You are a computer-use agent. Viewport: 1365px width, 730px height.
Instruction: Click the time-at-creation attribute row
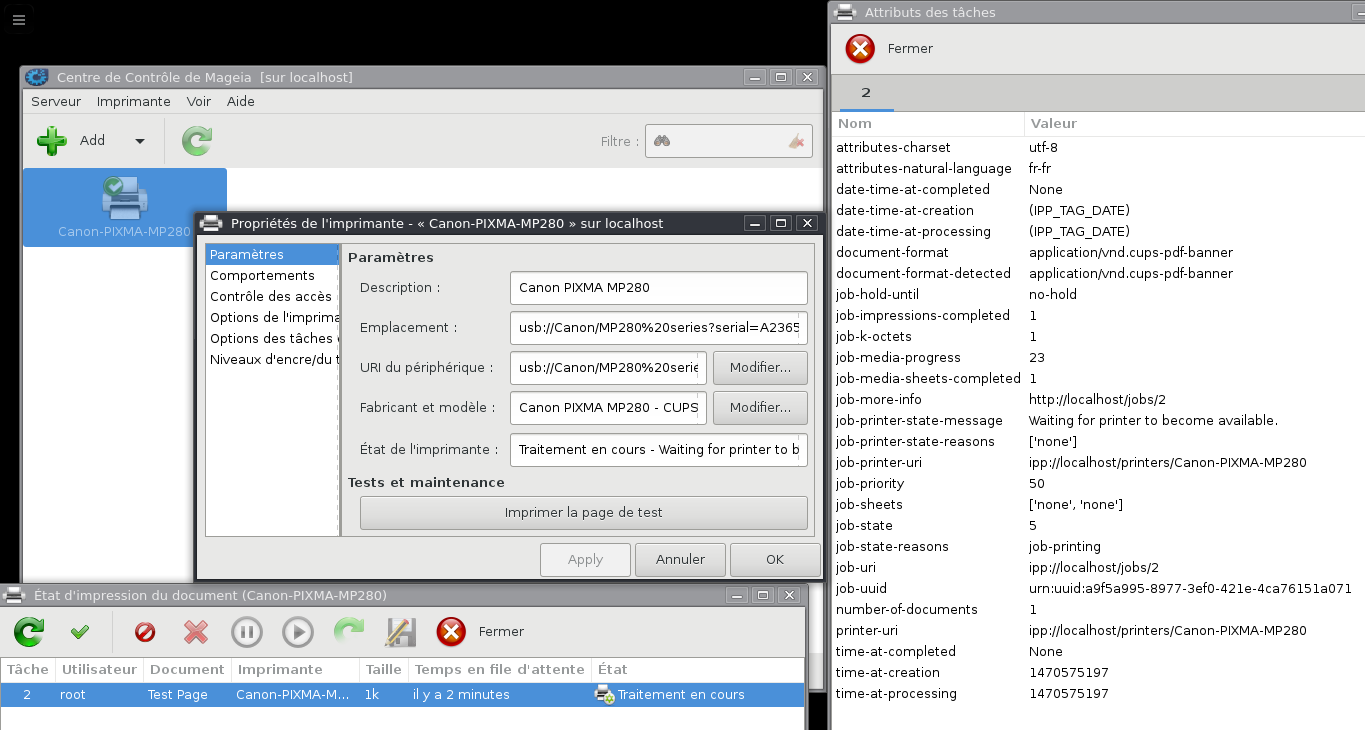click(x=1098, y=672)
